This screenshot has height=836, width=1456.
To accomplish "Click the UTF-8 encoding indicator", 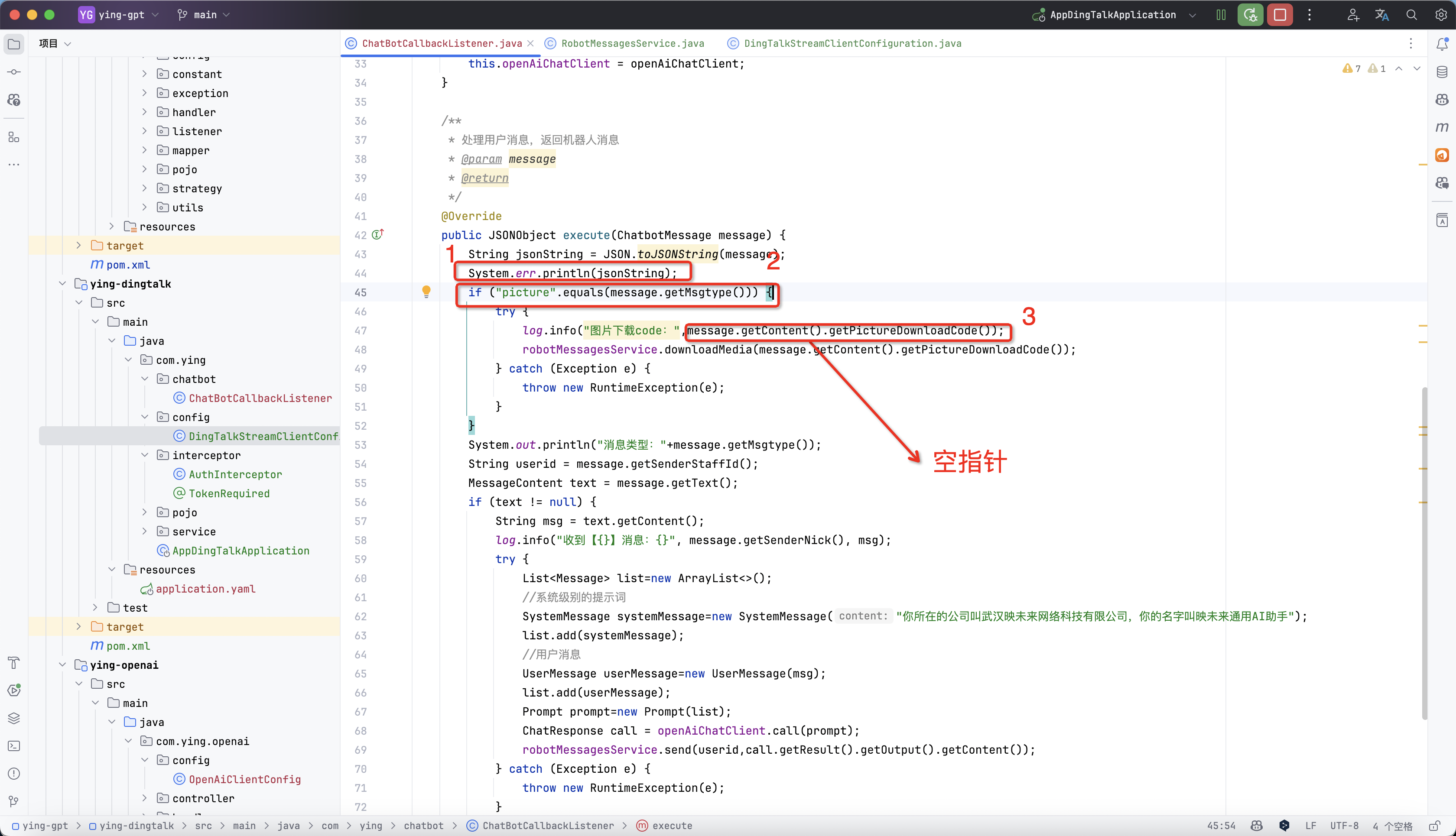I will (x=1344, y=826).
